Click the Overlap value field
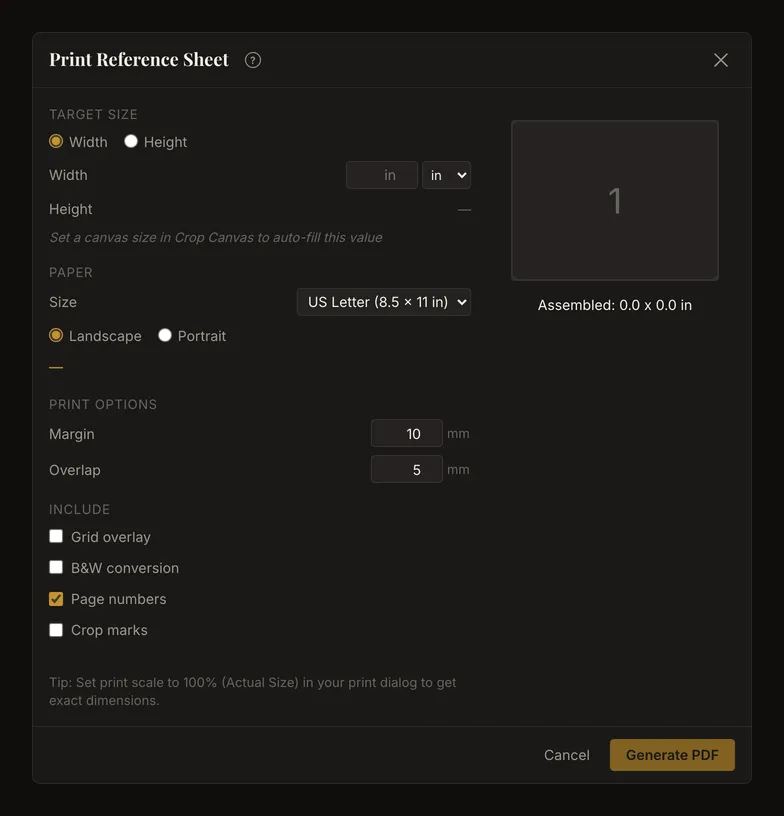This screenshot has height=816, width=784. coord(407,469)
